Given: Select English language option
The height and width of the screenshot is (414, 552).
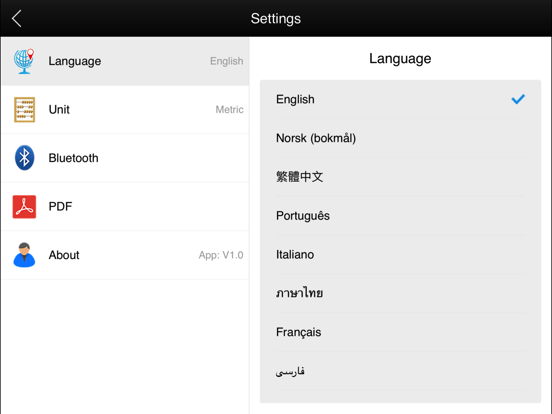Looking at the screenshot, I should click(x=400, y=99).
